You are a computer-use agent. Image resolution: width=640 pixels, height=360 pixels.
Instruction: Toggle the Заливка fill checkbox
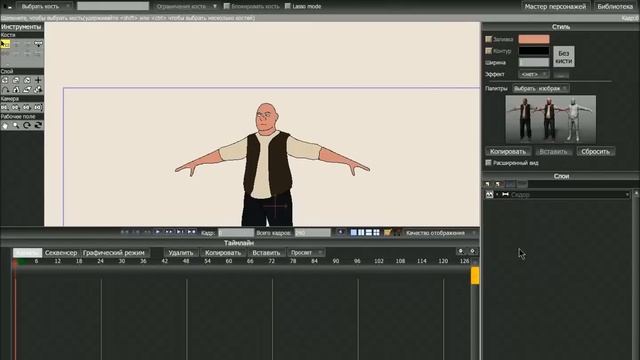[x=489, y=39]
